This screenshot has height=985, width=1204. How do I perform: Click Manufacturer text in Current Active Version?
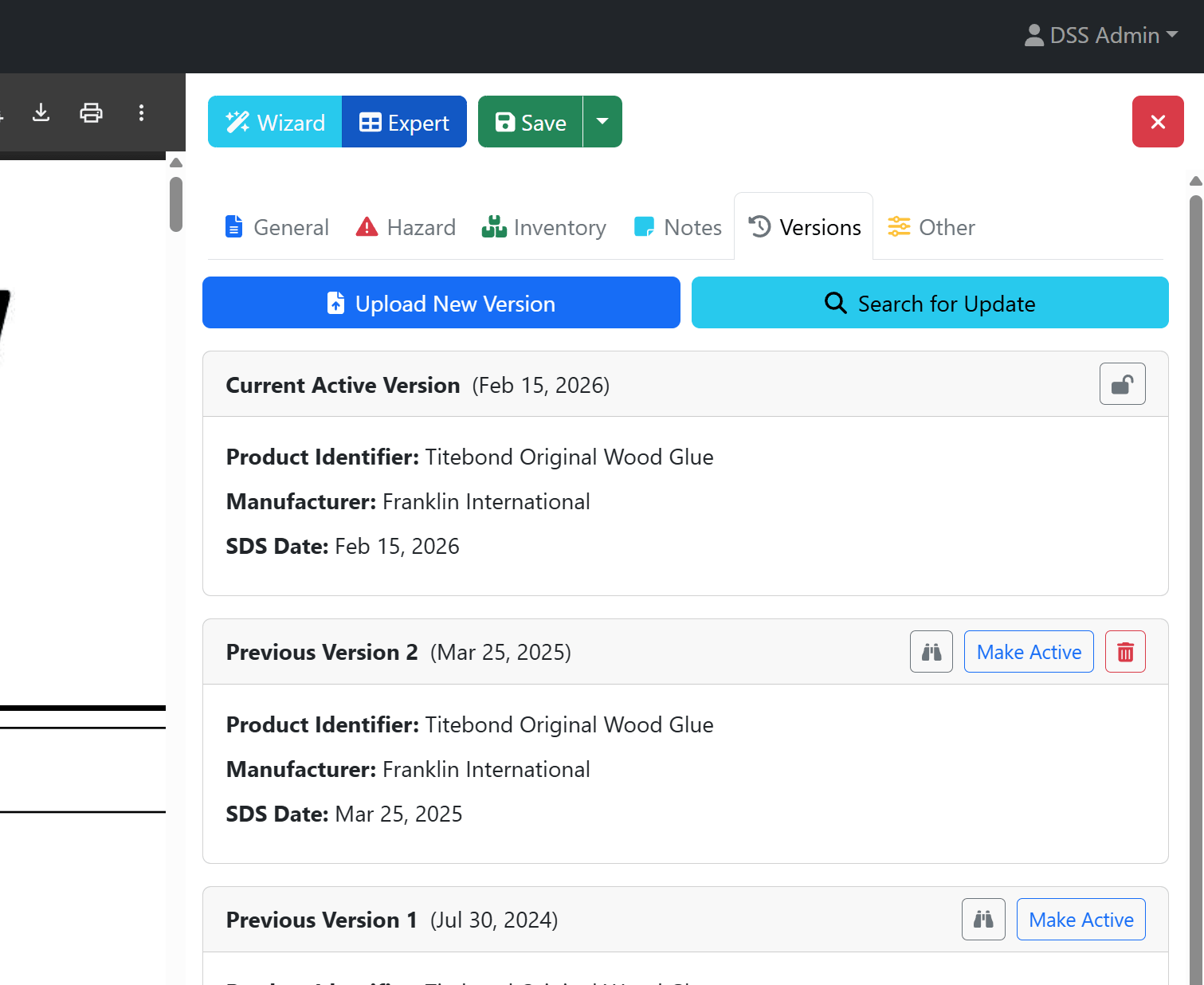pyautogui.click(x=408, y=501)
